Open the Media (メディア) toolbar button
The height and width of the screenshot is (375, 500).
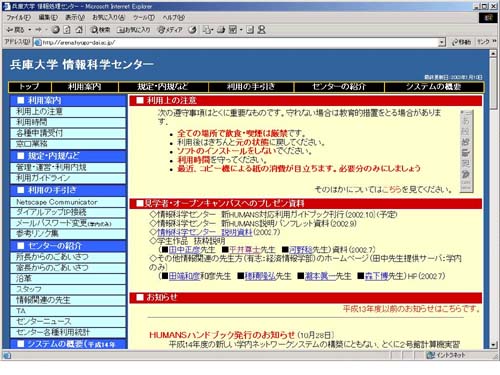[x=170, y=30]
